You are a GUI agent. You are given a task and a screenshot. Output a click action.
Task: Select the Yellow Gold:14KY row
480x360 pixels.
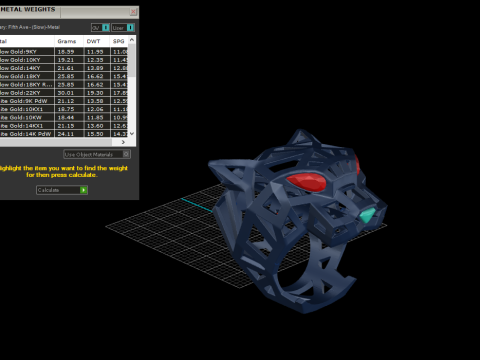pyautogui.click(x=64, y=68)
